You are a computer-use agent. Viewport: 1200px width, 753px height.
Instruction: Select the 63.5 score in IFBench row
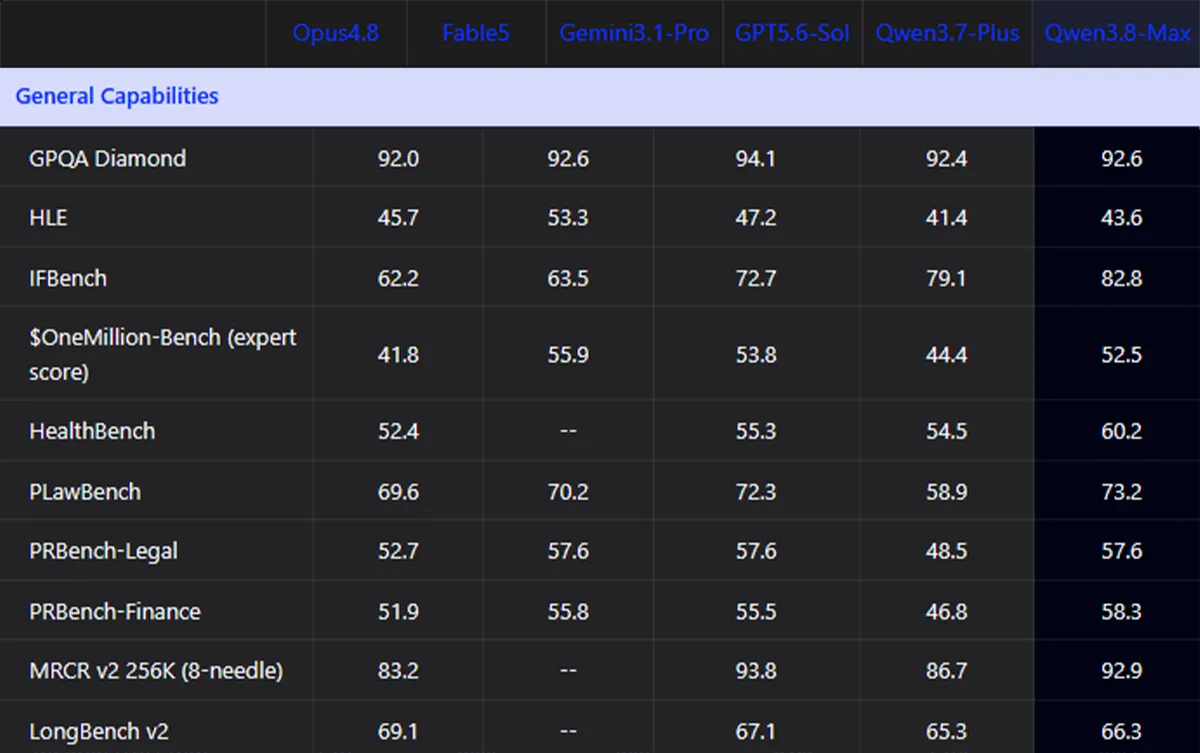coord(568,278)
